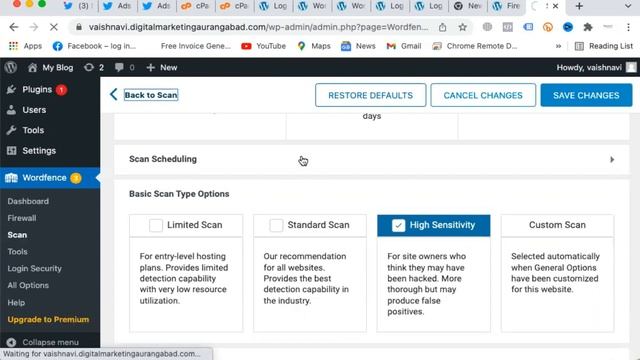Viewport: 640px width, 360px height.
Task: Bookmark page with star icon
Action: (462, 27)
